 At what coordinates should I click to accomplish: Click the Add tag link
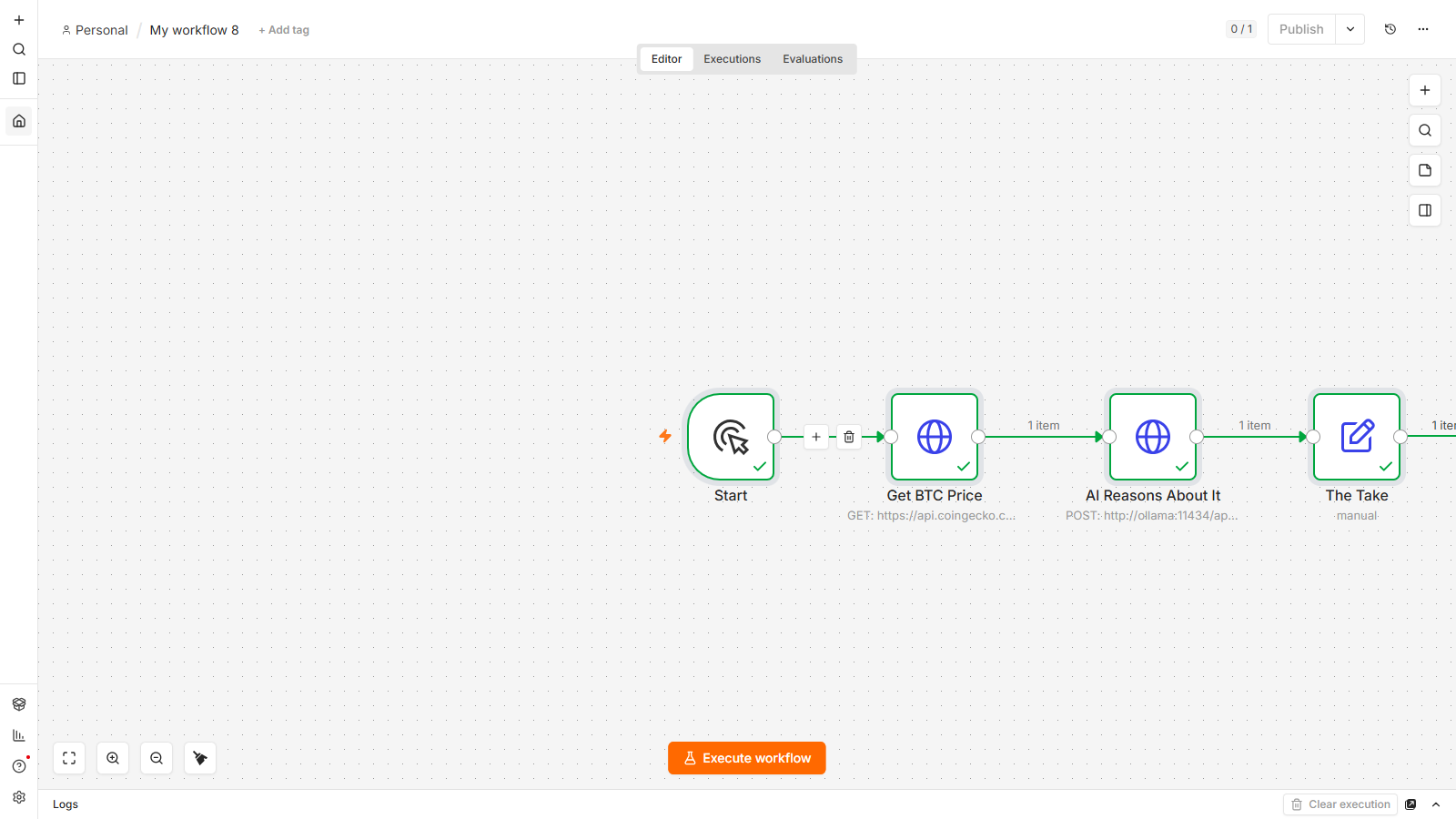tap(284, 30)
